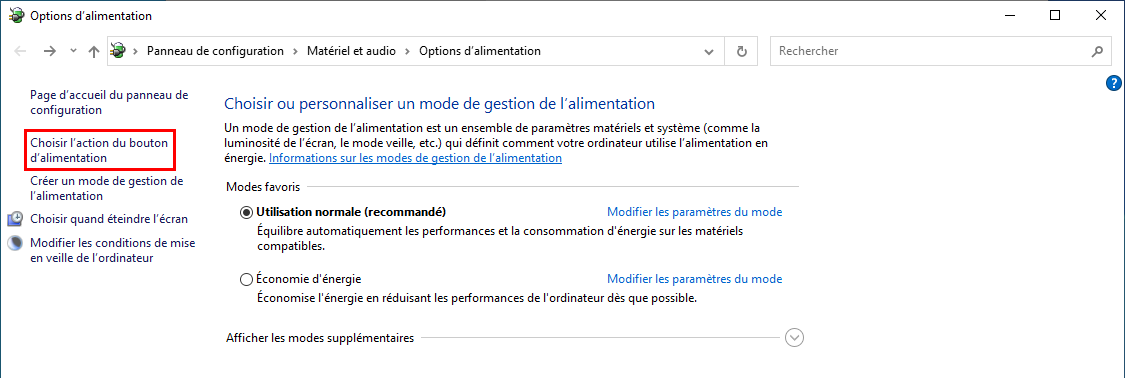1125x378 pixels.
Task: Select the Économie d'énergie radio button
Action: click(x=247, y=279)
